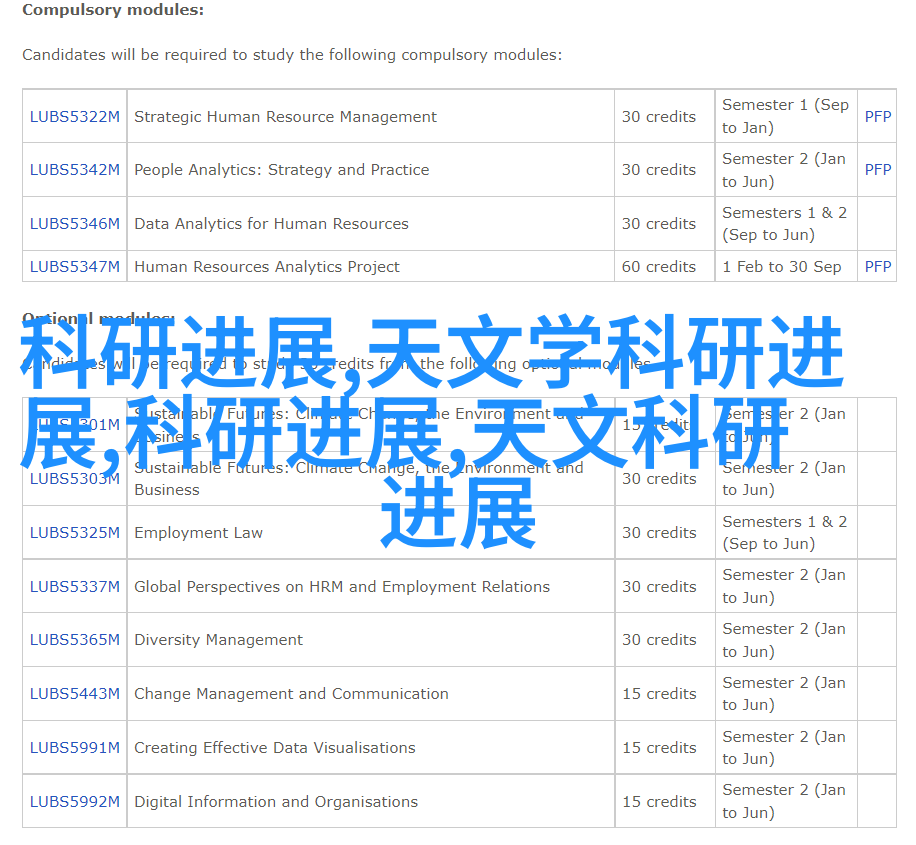Viewport: 916px width, 845px height.
Task: Open PFP link in Strategic Human Resource Management row
Action: tap(877, 117)
